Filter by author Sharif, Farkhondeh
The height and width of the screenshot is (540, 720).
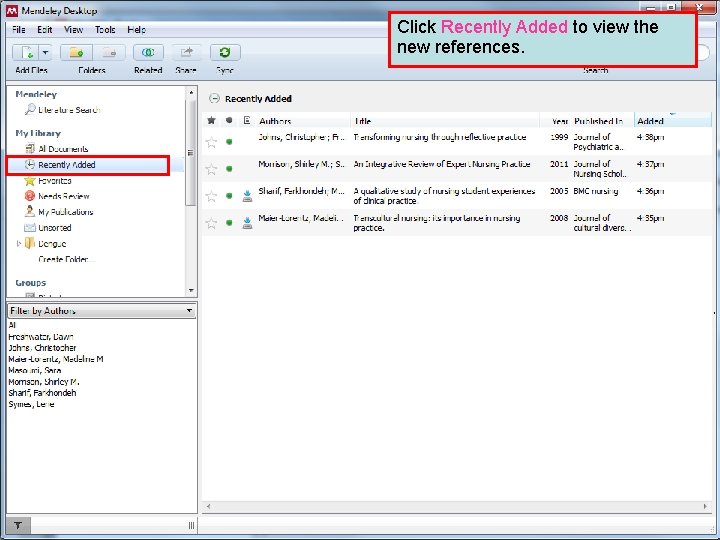[x=42, y=393]
